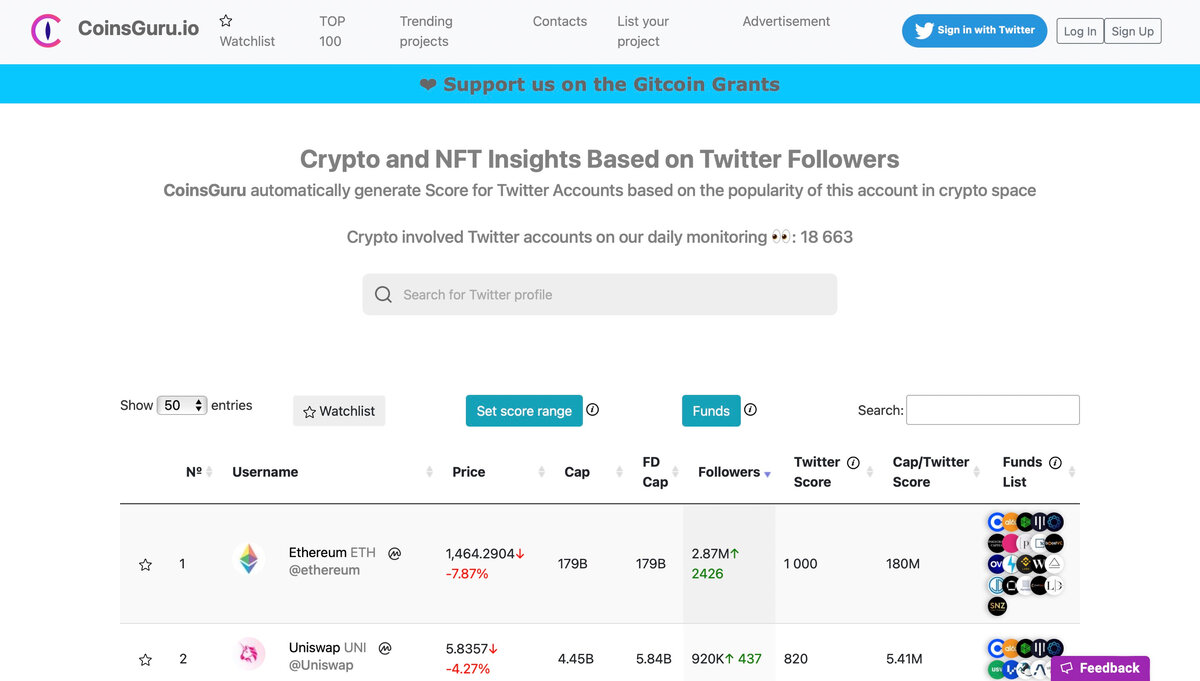1200x681 pixels.
Task: Open chart icon next to Ethereum ETH
Action: [395, 553]
